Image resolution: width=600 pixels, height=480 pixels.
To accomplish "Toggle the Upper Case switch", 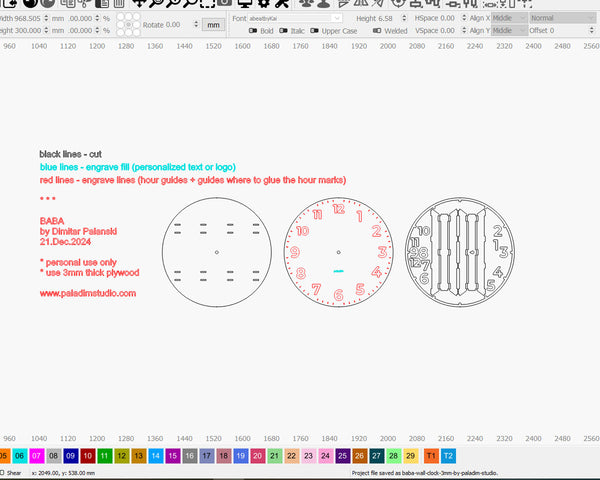I will 314,30.
